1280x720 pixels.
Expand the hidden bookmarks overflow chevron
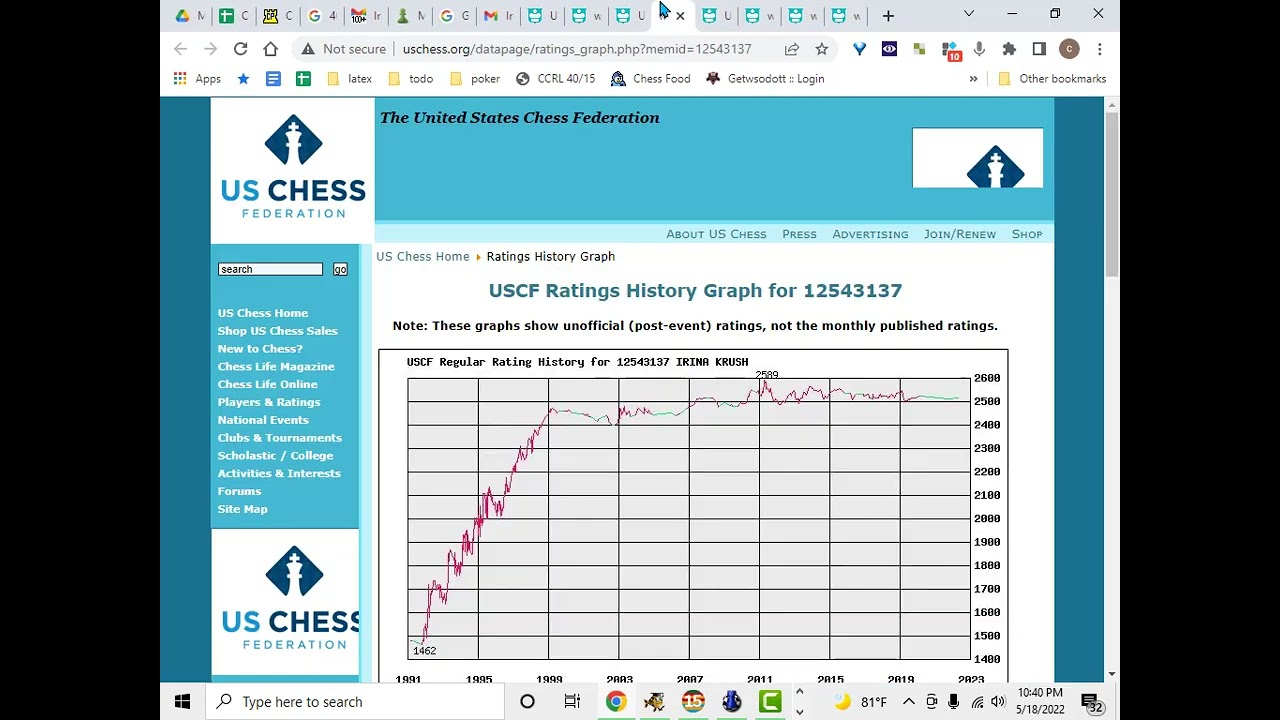pyautogui.click(x=973, y=79)
